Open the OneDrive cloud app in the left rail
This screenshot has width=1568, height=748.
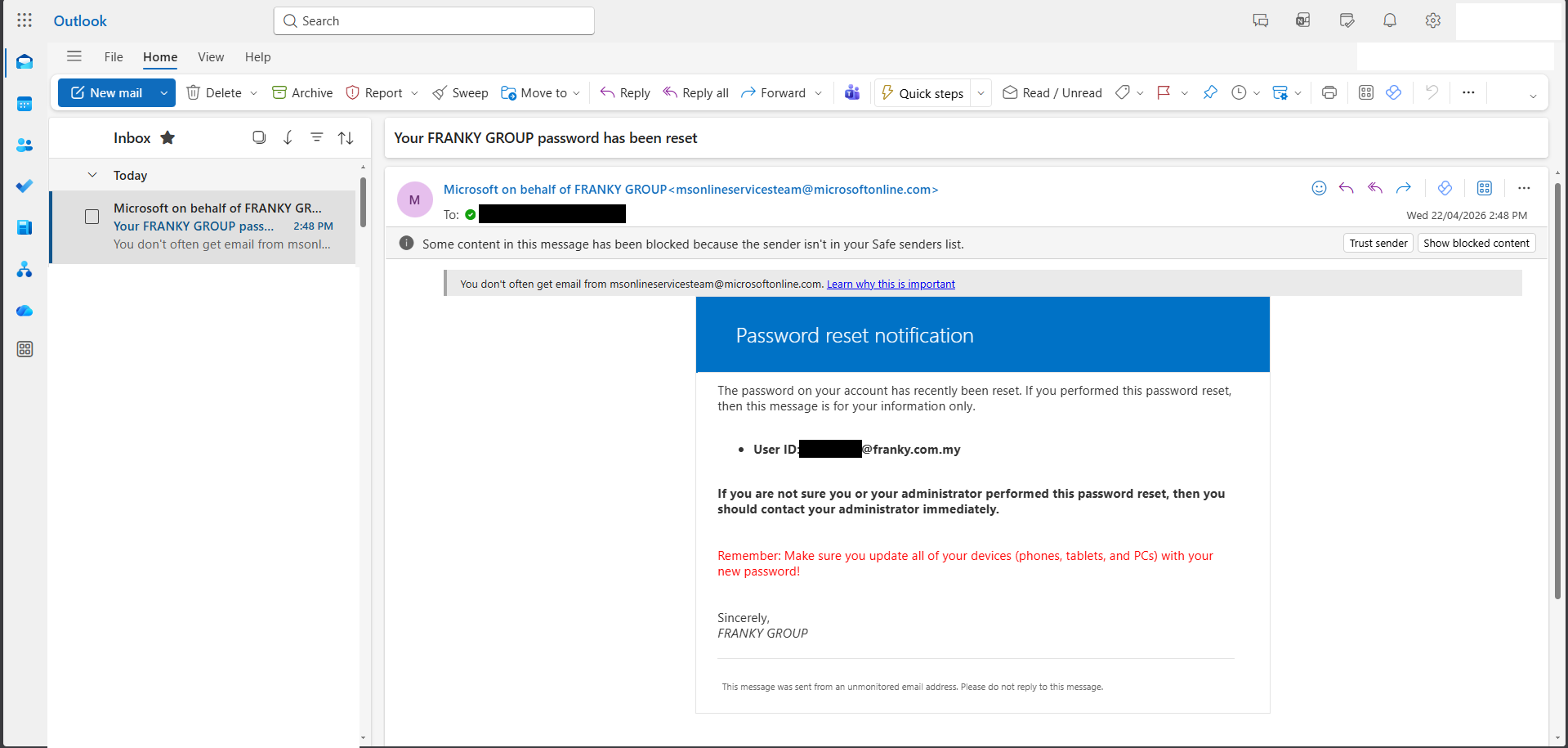coord(25,311)
